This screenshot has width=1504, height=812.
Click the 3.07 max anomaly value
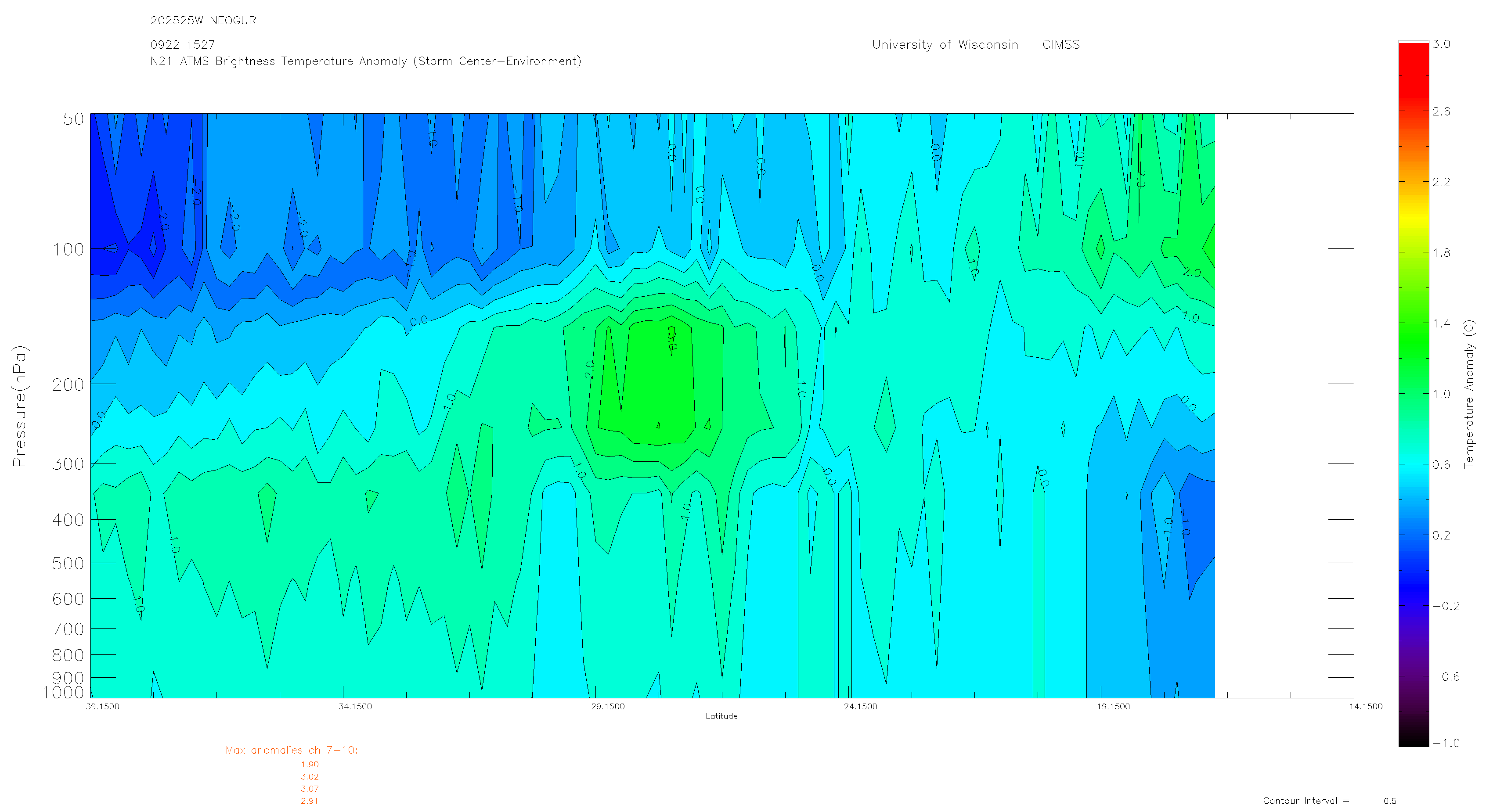point(310,789)
